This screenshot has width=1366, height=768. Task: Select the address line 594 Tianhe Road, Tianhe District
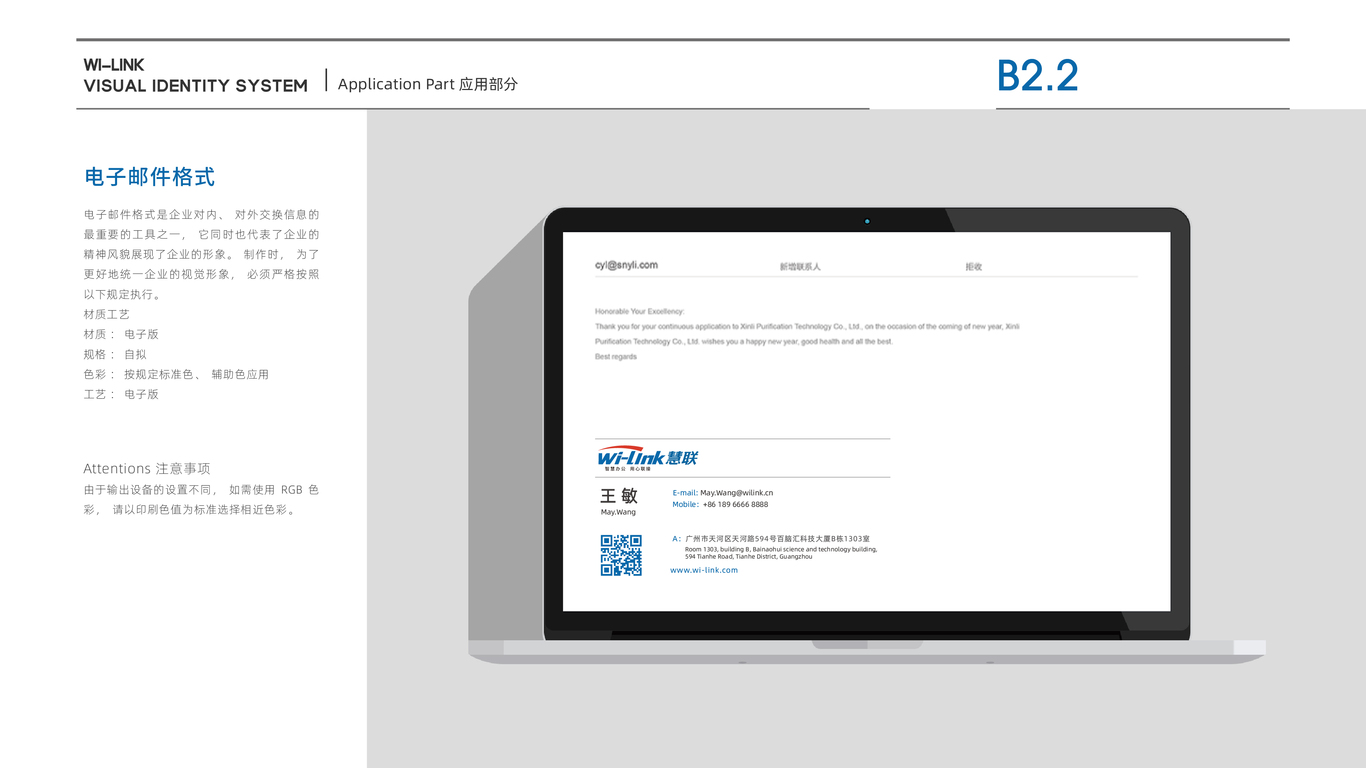pos(749,556)
